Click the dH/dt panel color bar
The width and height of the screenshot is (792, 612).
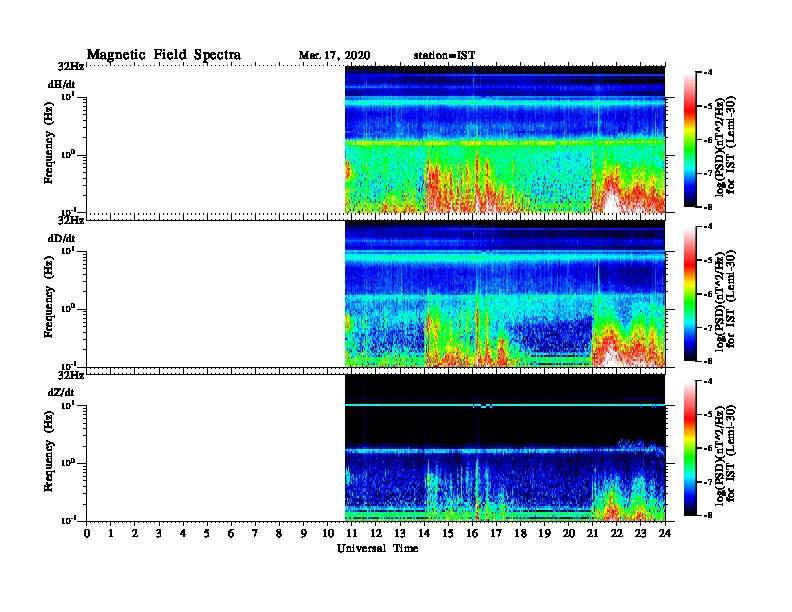pyautogui.click(x=690, y=139)
